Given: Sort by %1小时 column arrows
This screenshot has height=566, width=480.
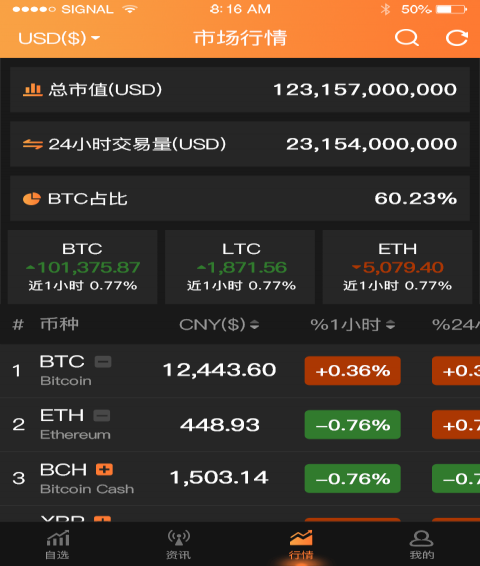Looking at the screenshot, I should point(390,325).
